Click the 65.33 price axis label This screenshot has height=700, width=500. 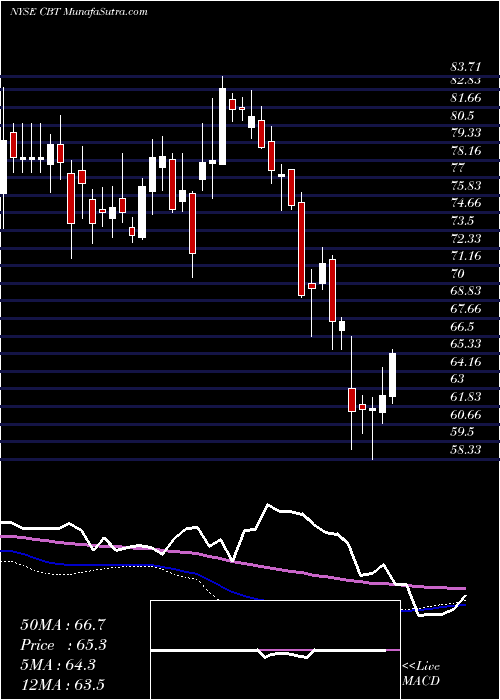coord(466,344)
